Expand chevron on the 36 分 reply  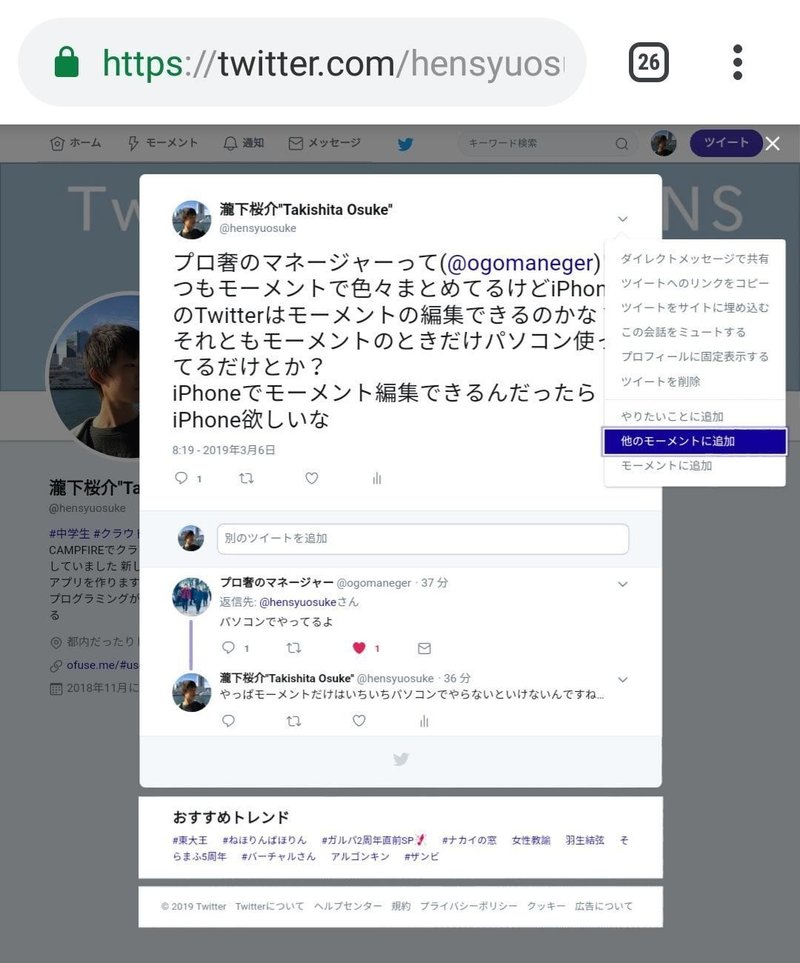[623, 679]
